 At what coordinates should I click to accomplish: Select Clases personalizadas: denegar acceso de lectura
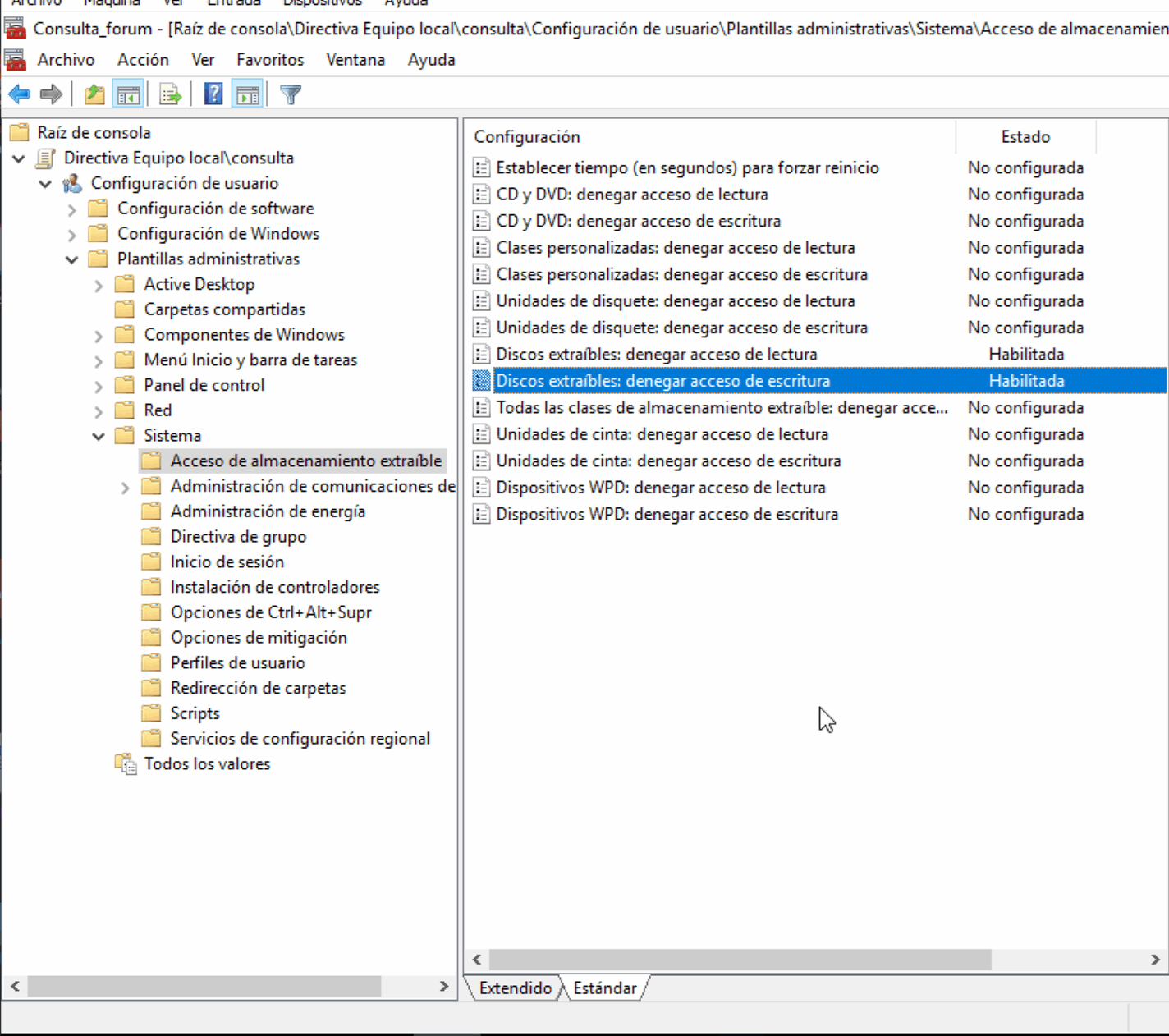(x=676, y=248)
